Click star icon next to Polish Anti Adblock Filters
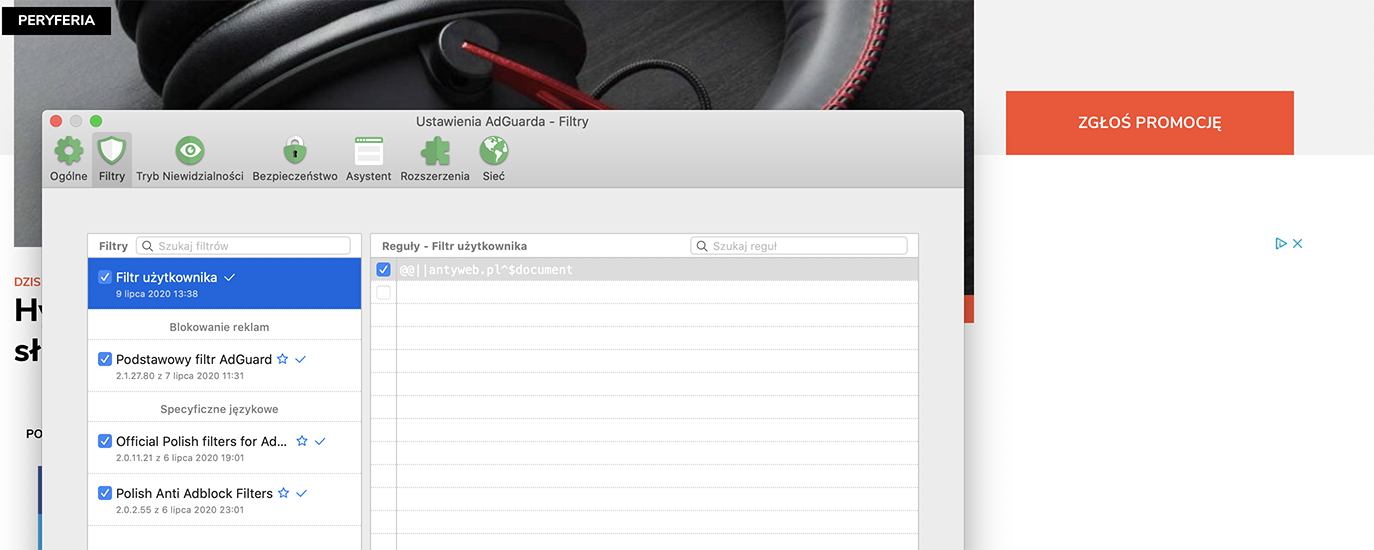This screenshot has height=550, width=1374. pos(283,493)
